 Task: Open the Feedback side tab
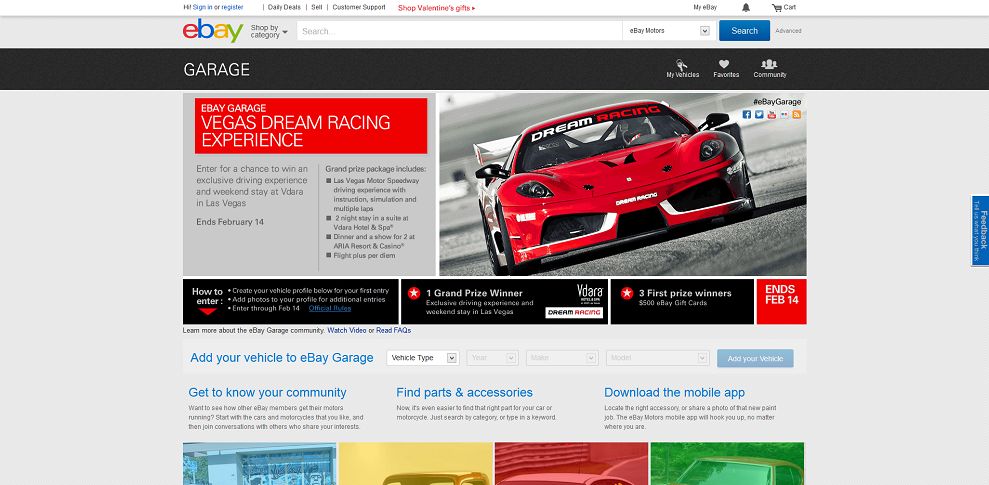click(980, 230)
